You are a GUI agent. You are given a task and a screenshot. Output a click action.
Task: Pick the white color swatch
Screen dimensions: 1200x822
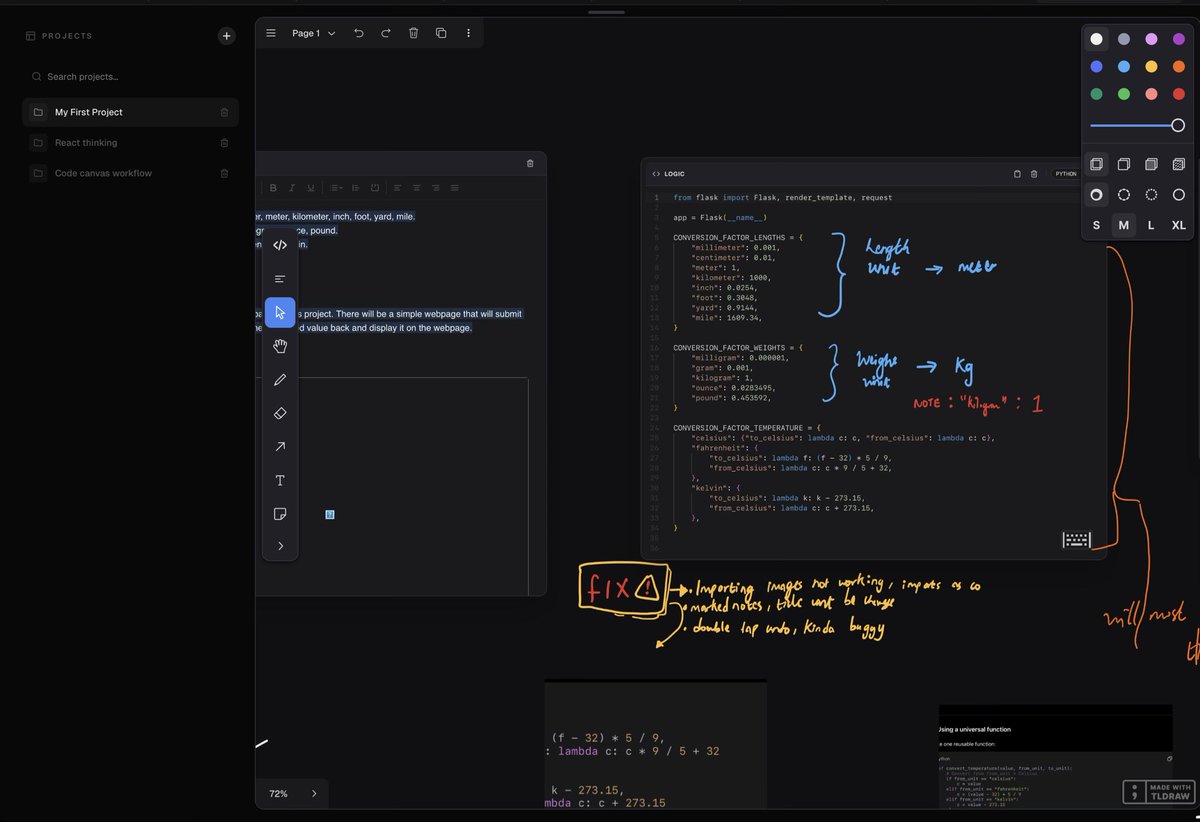coord(1097,39)
